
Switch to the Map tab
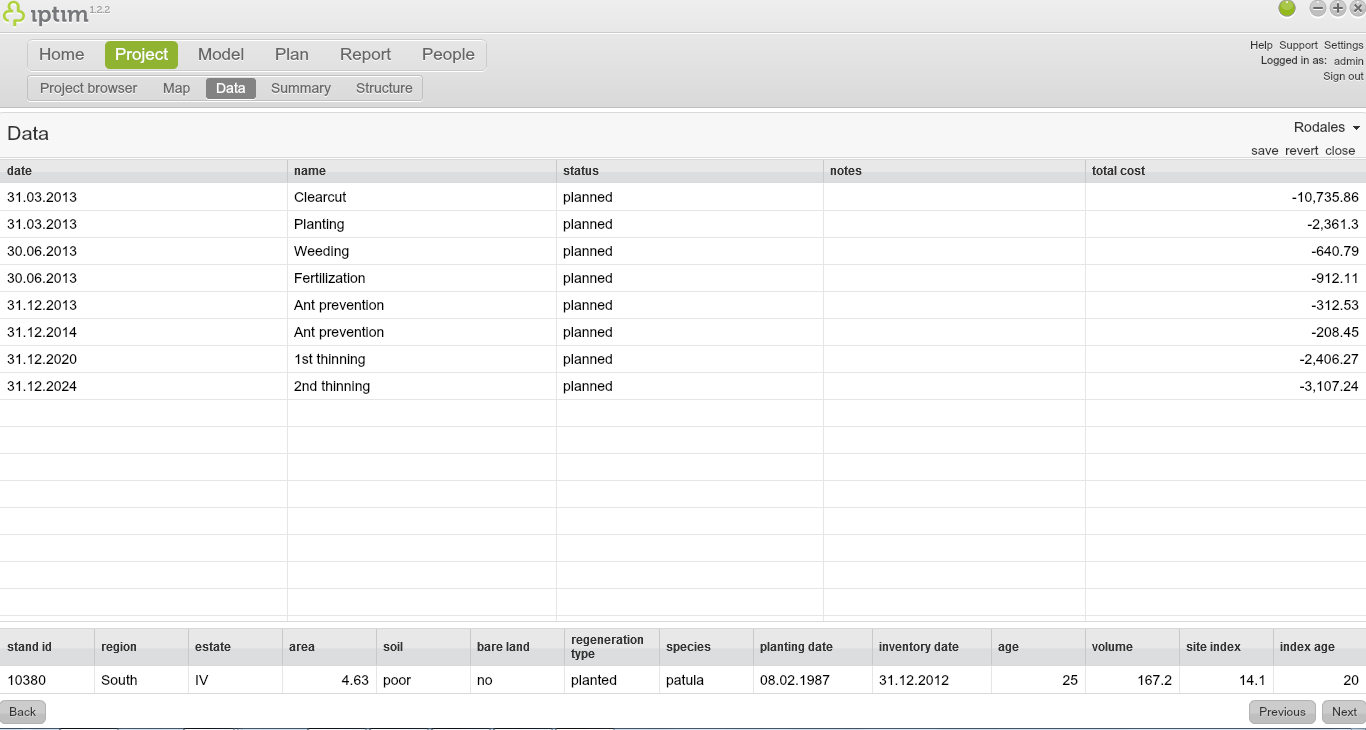[x=176, y=88]
